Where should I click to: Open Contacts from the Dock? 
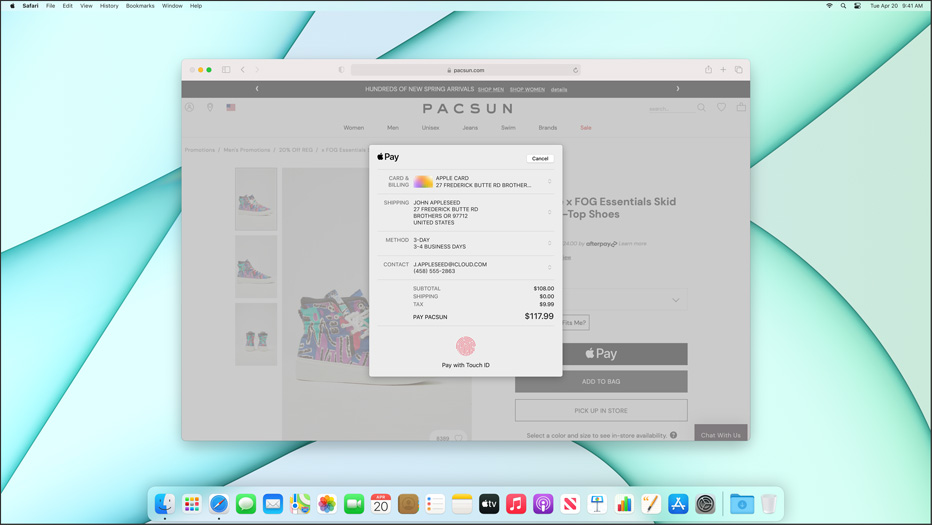point(408,504)
